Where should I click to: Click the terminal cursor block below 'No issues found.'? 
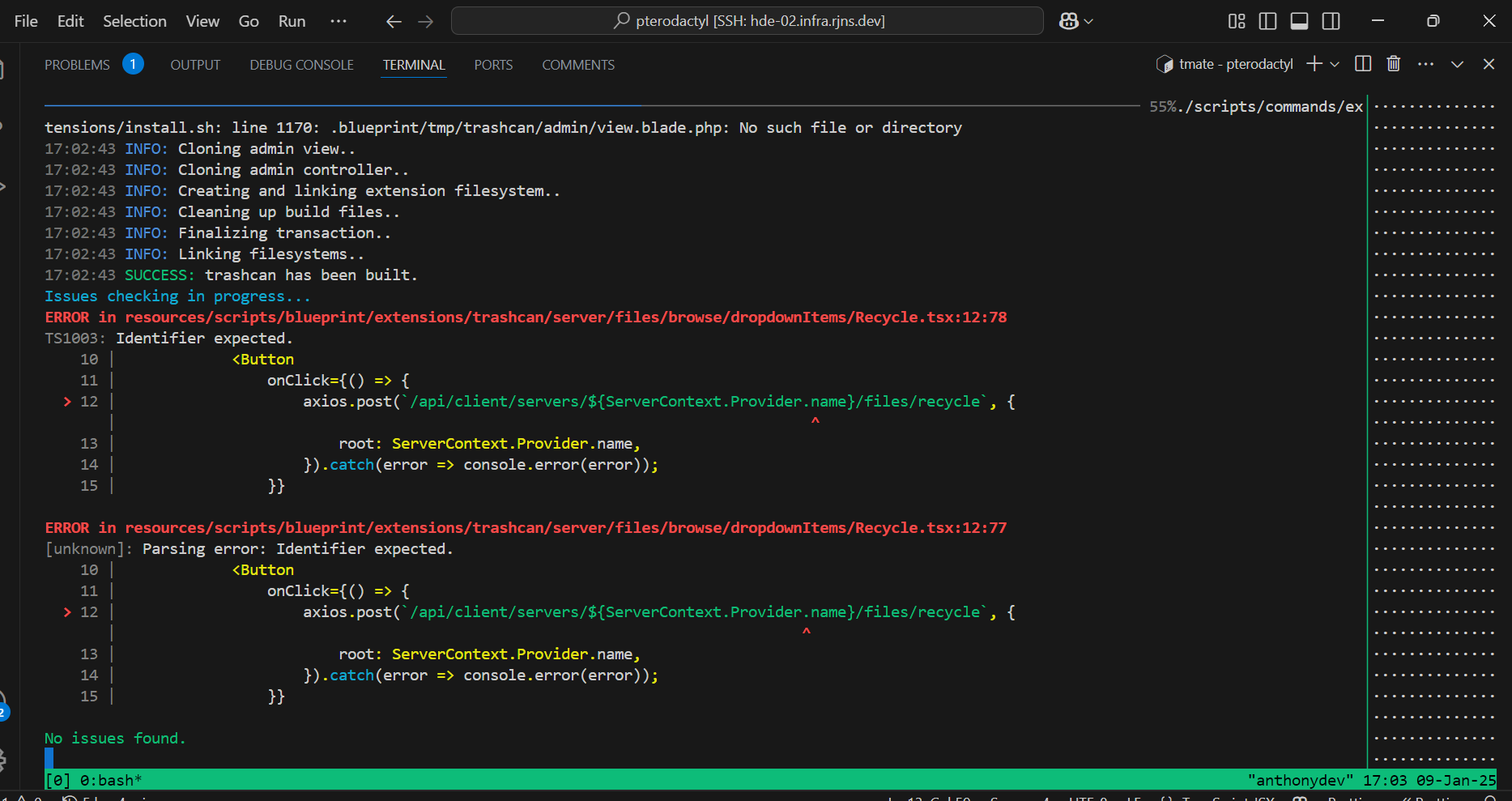(x=49, y=759)
